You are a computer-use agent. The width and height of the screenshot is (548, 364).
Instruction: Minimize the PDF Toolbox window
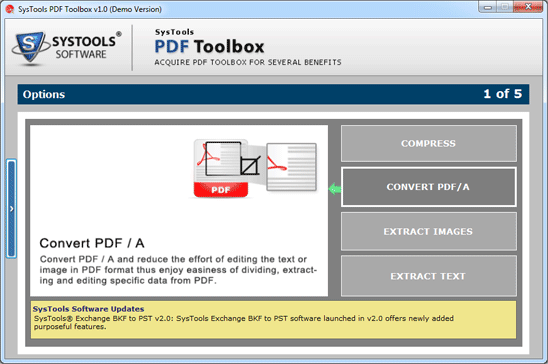click(488, 7)
